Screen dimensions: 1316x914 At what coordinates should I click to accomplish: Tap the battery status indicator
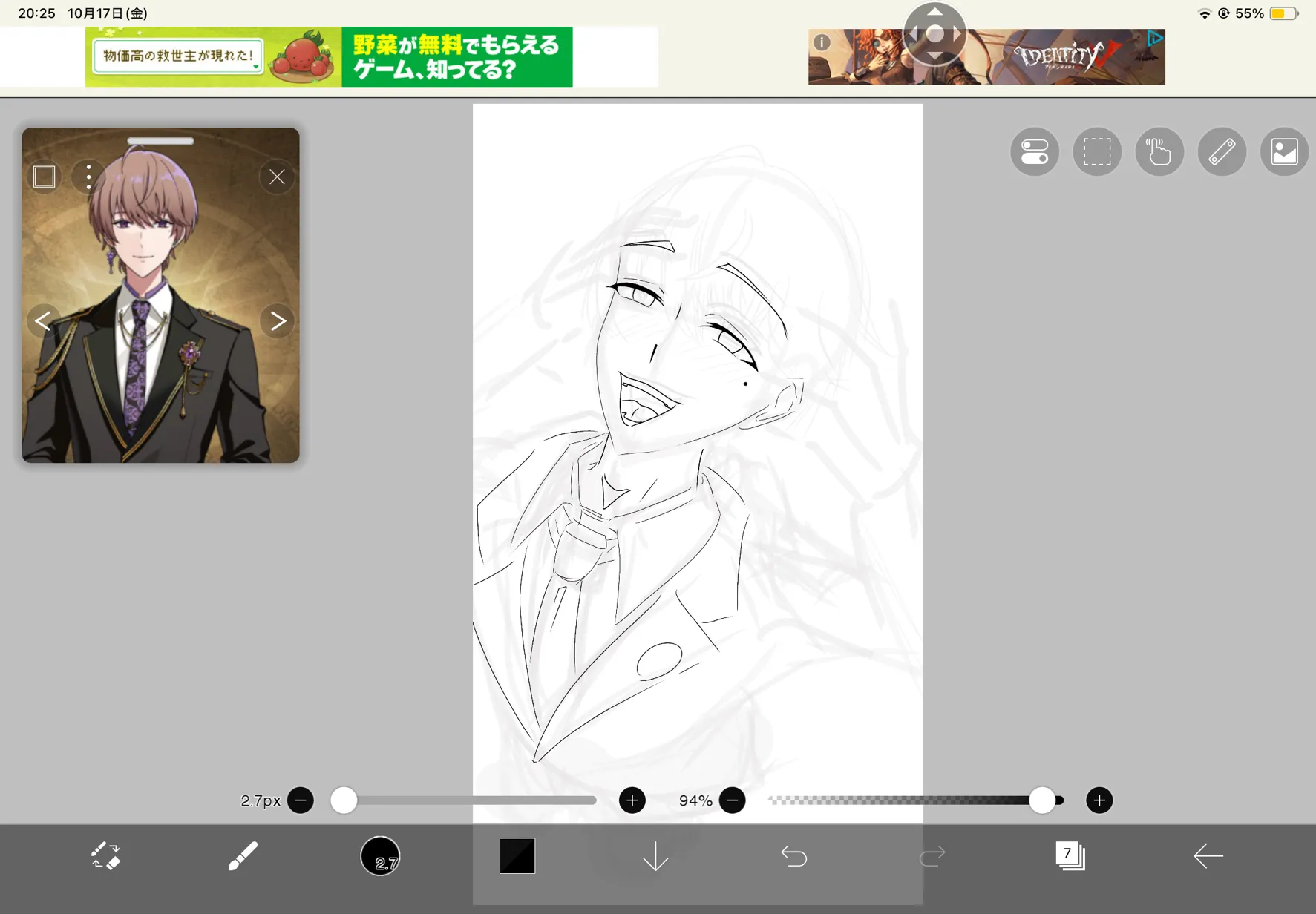click(1283, 13)
